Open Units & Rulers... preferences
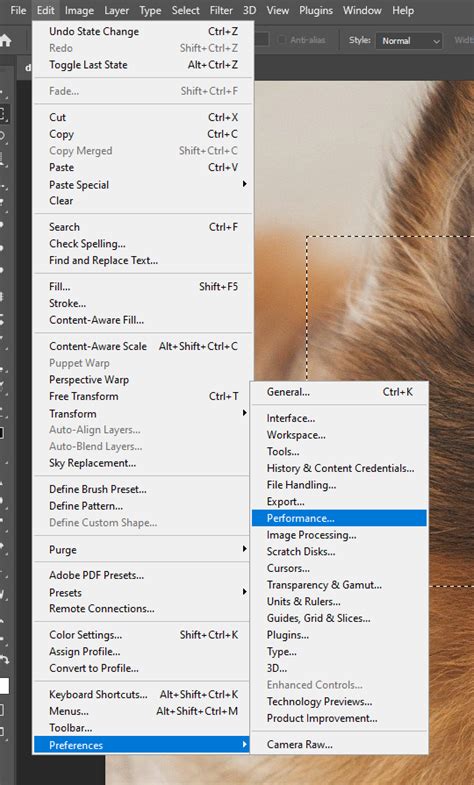This screenshot has height=785, width=474. (339, 601)
